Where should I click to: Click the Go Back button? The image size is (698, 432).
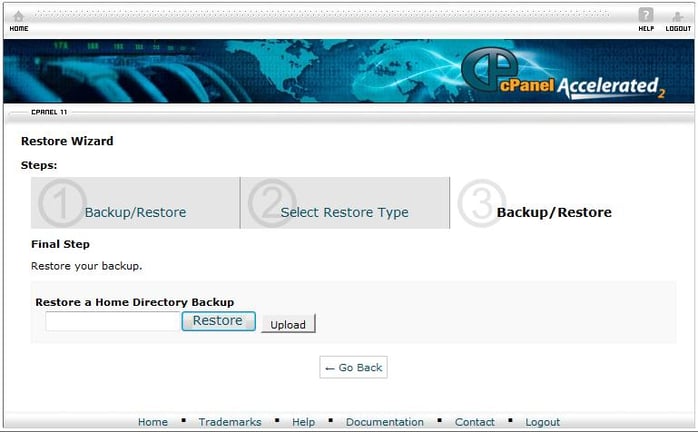pyautogui.click(x=353, y=367)
